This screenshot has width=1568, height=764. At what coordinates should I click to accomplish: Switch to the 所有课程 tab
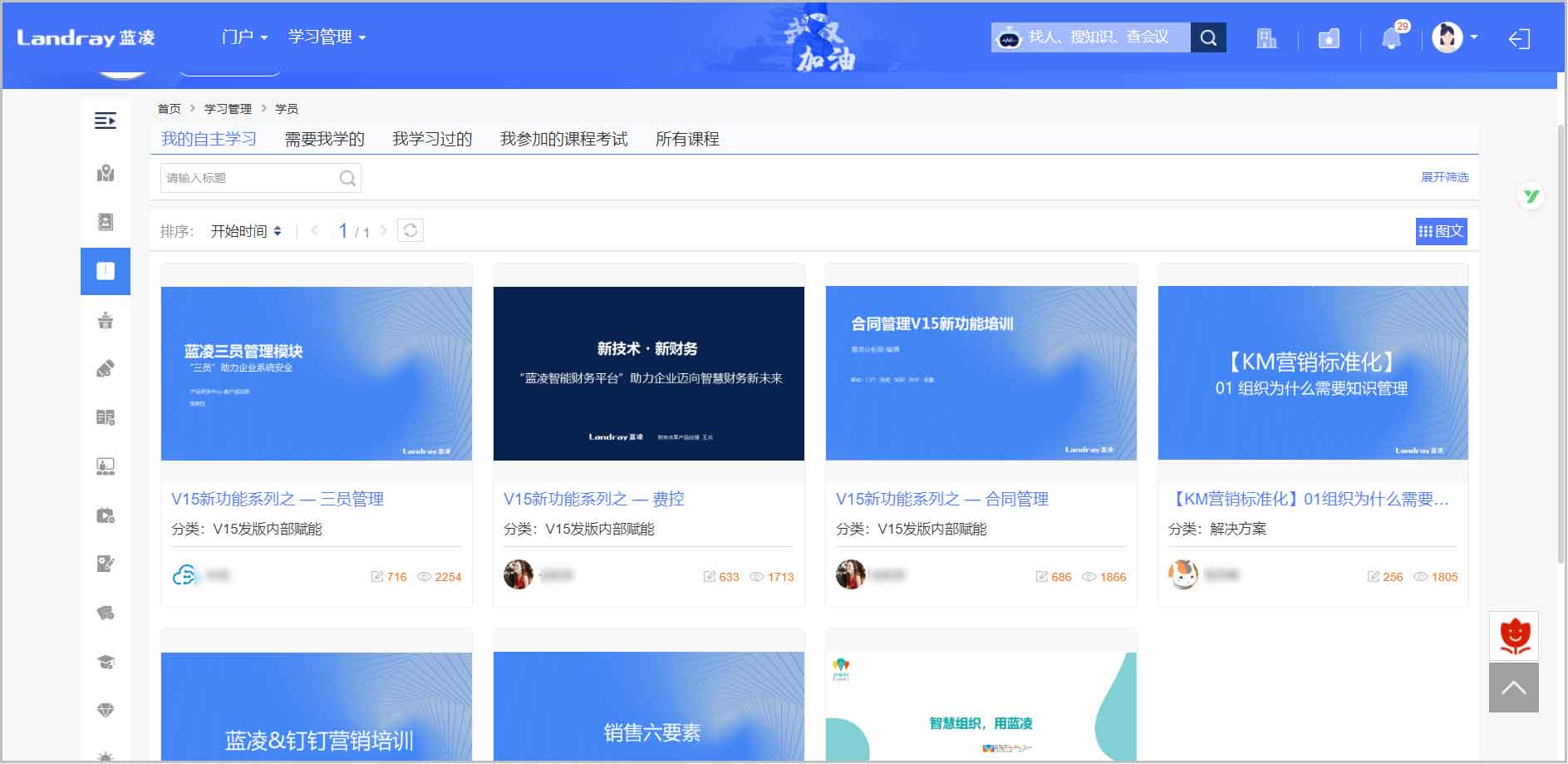pyautogui.click(x=687, y=139)
